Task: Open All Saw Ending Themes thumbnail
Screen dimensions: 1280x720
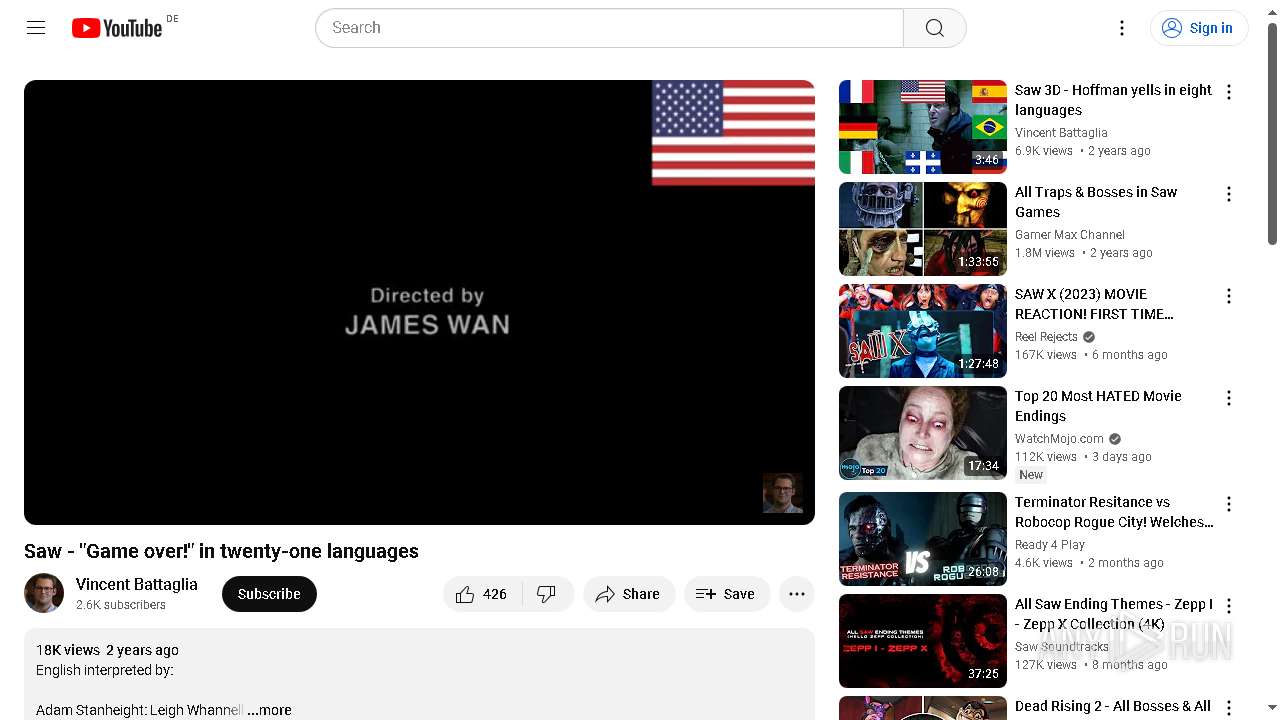Action: pos(923,641)
